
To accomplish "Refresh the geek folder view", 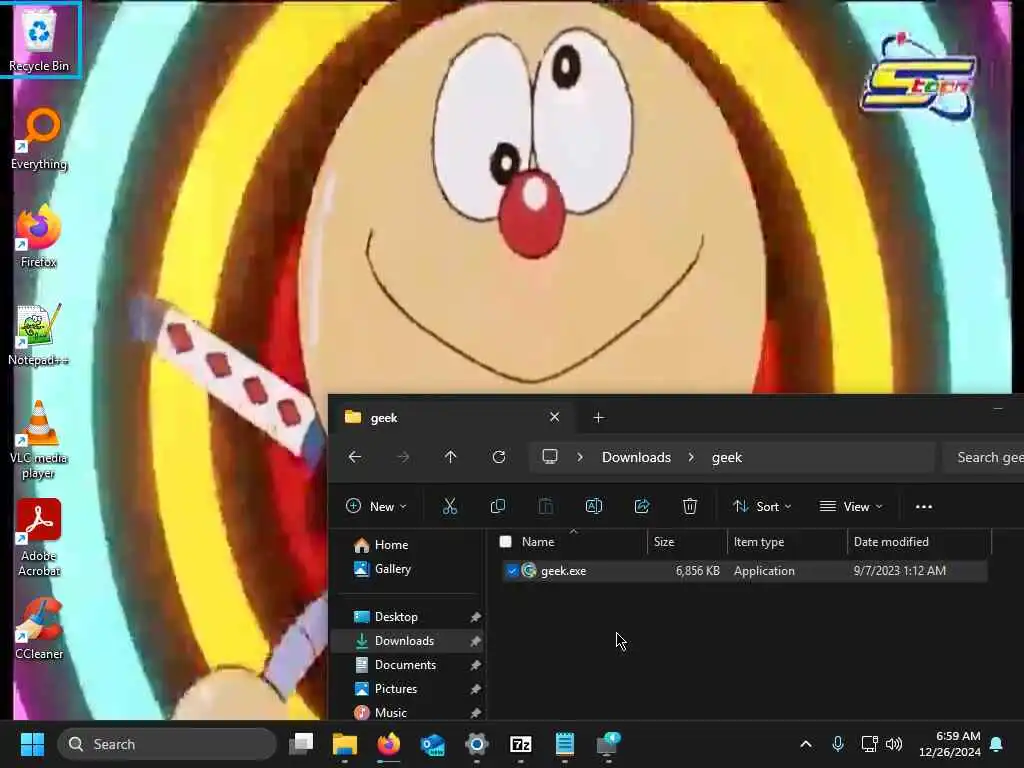I will click(x=499, y=457).
